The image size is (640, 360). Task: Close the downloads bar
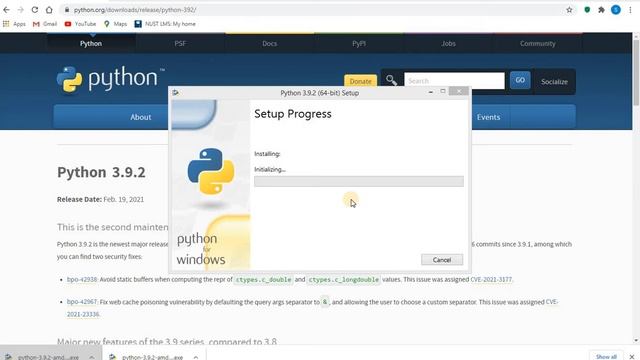coord(631,357)
